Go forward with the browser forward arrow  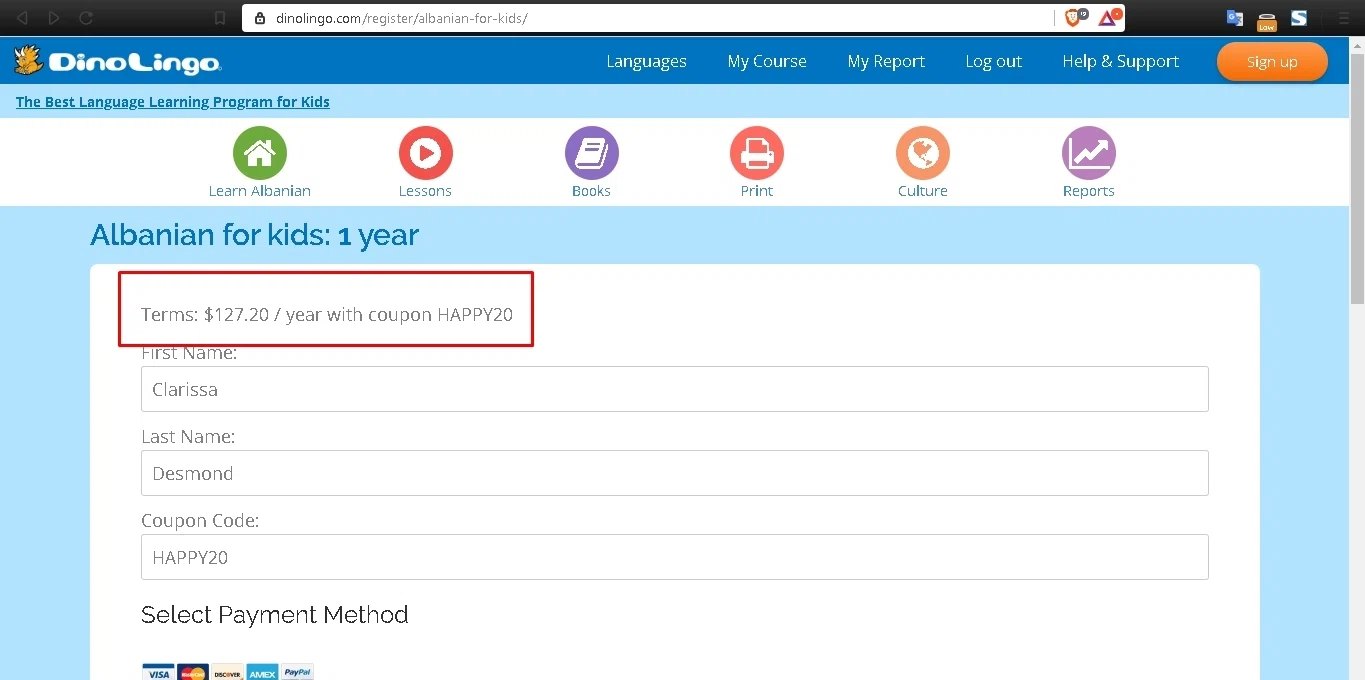coord(54,18)
